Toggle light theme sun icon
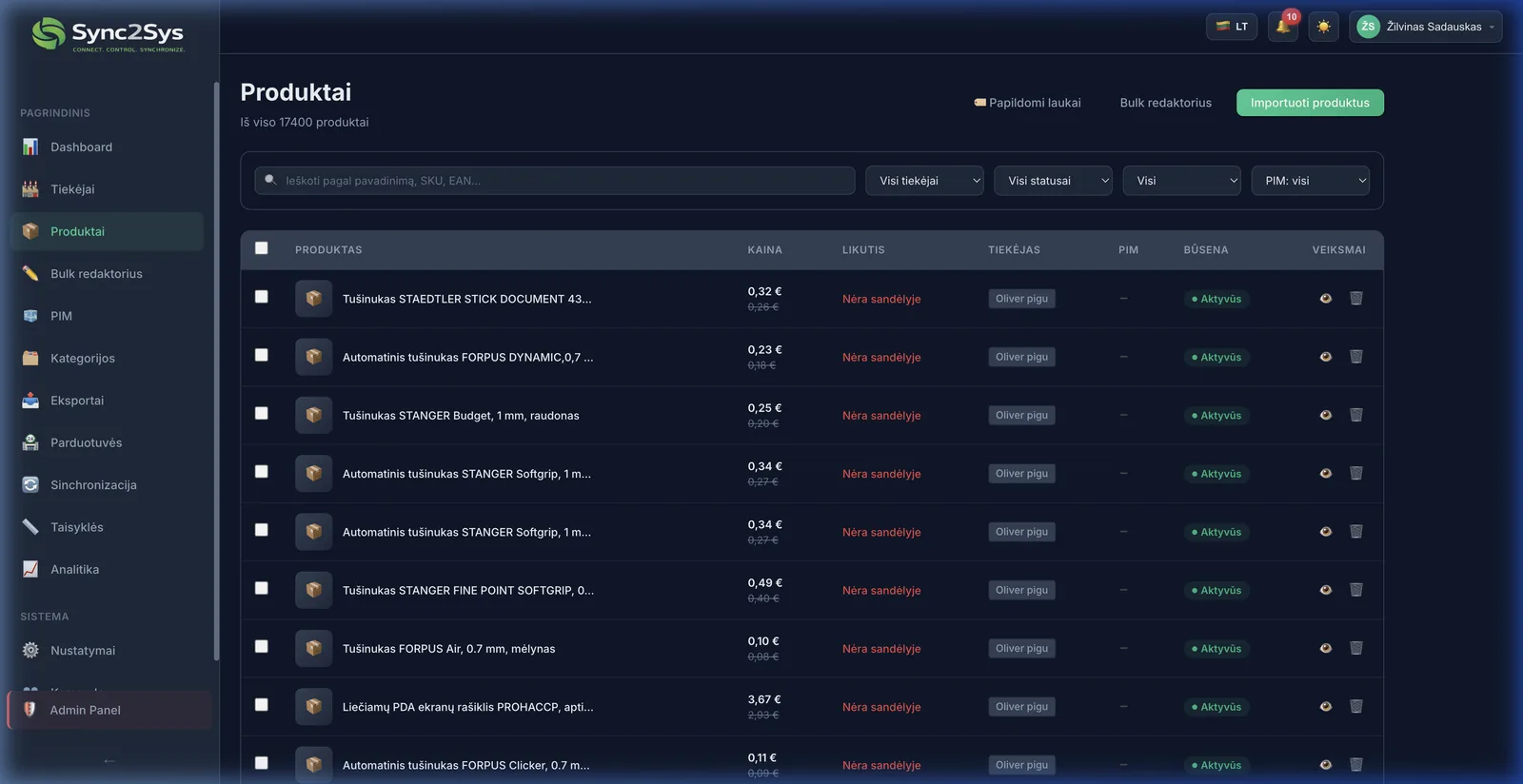The image size is (1523, 784). (1323, 27)
